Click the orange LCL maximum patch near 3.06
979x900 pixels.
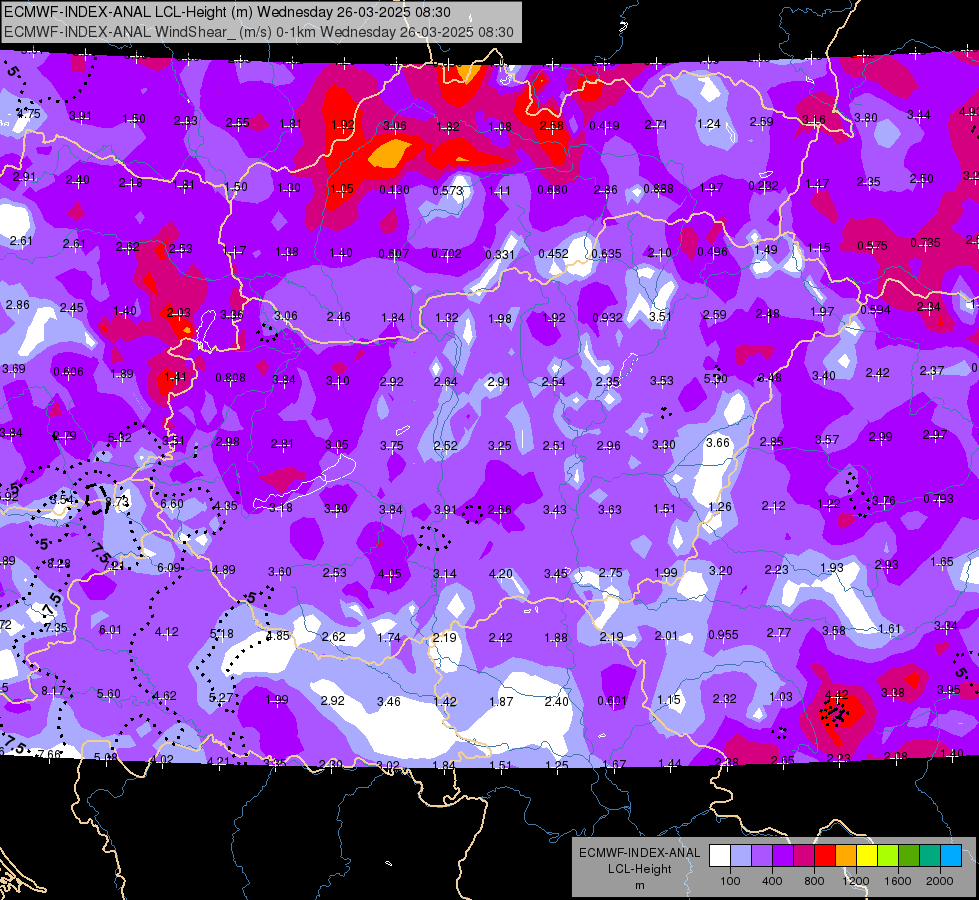(x=389, y=153)
